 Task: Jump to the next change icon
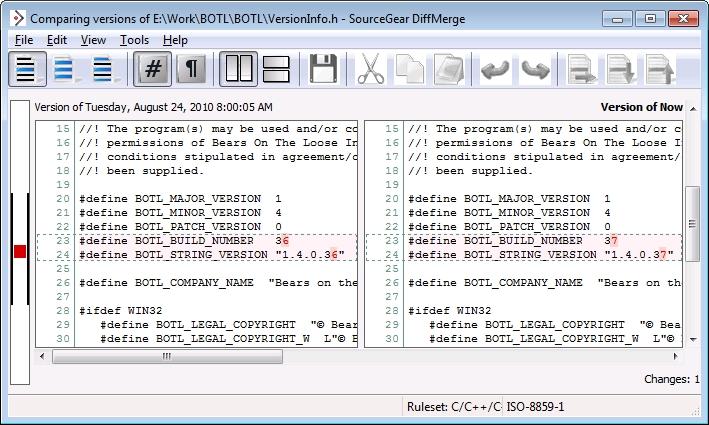tap(620, 69)
